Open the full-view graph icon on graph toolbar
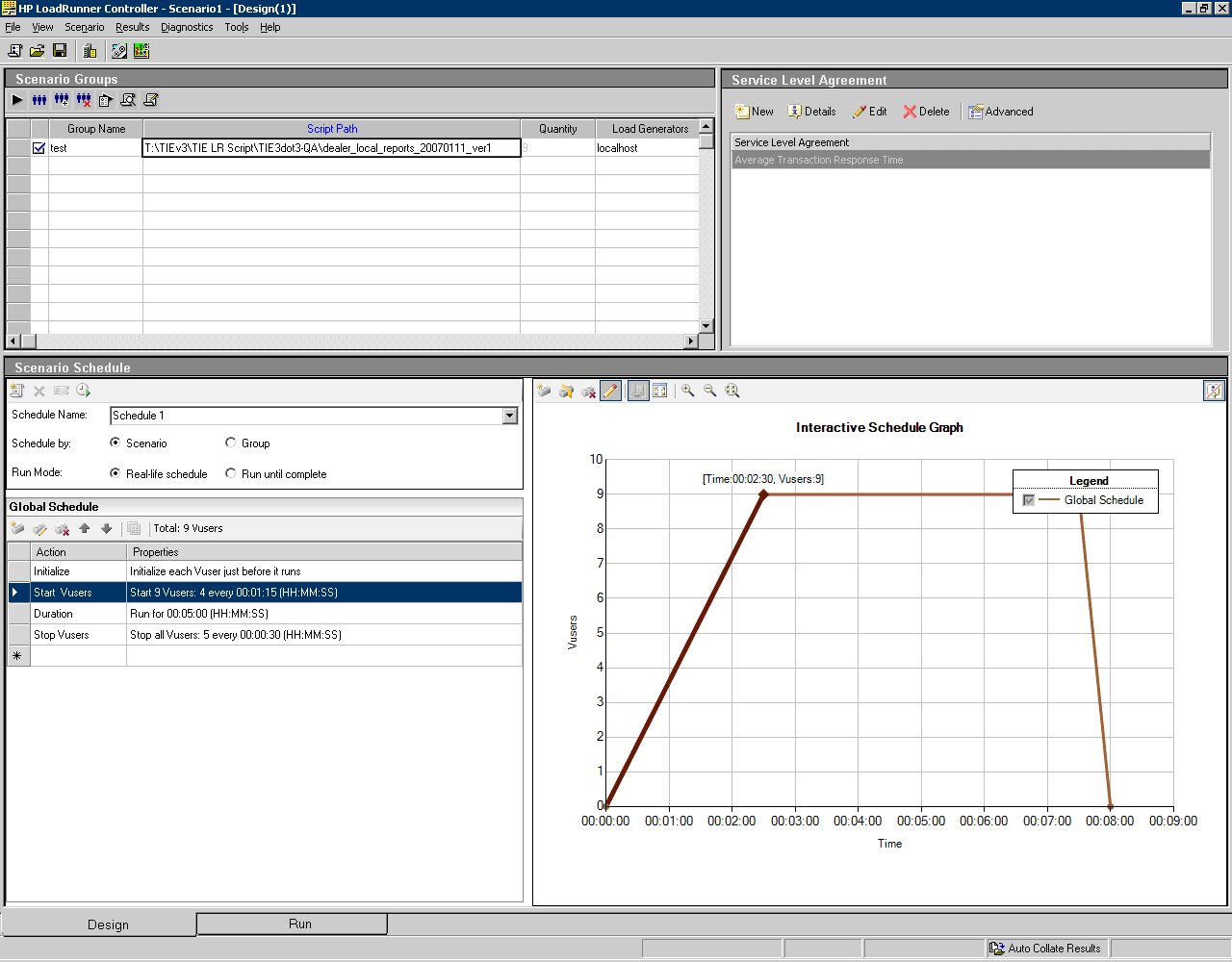This screenshot has height=962, width=1232. point(660,391)
